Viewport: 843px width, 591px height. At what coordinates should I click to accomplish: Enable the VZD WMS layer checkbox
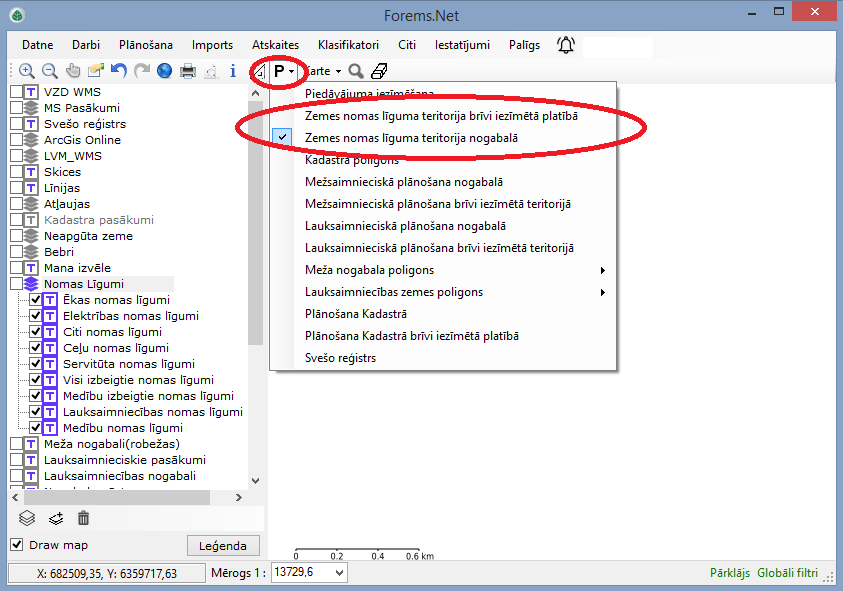tap(17, 92)
